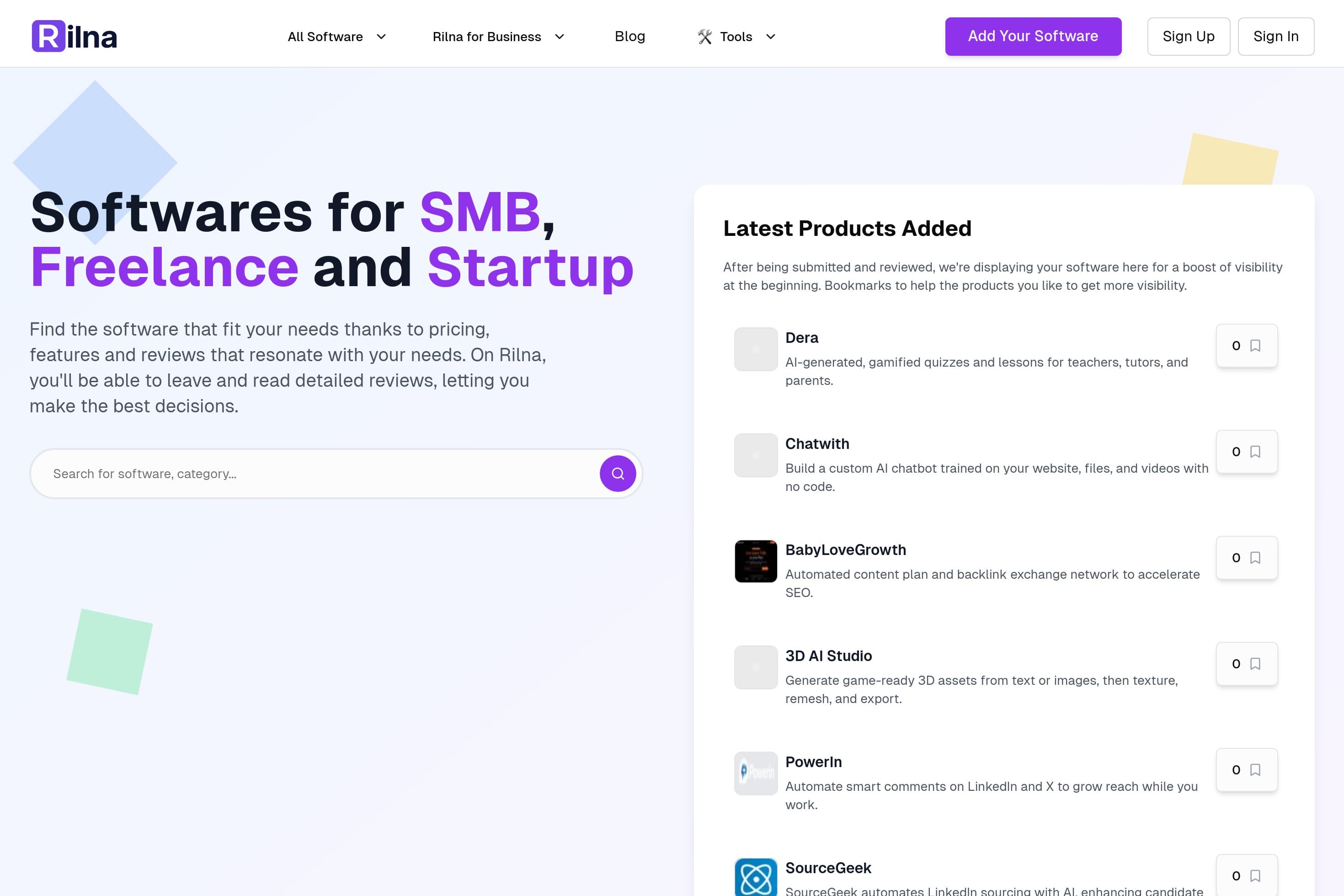Bookmark the 3D AI Studio product
The height and width of the screenshot is (896, 1344).
click(x=1255, y=663)
